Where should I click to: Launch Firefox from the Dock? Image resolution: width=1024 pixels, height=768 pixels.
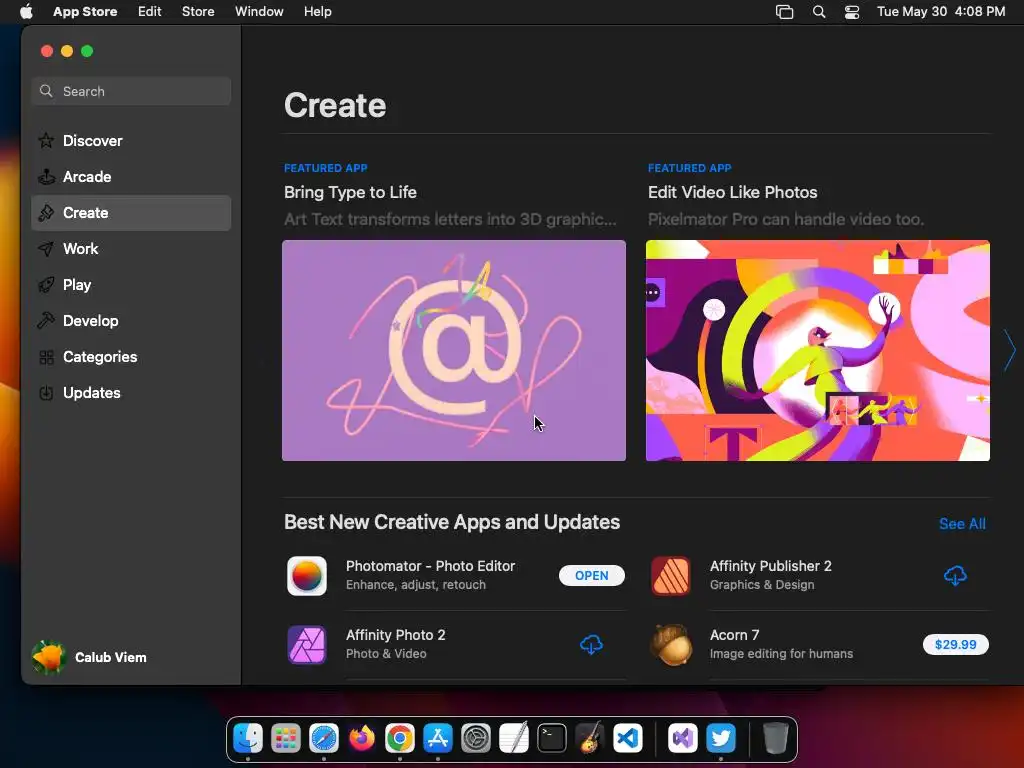(362, 739)
